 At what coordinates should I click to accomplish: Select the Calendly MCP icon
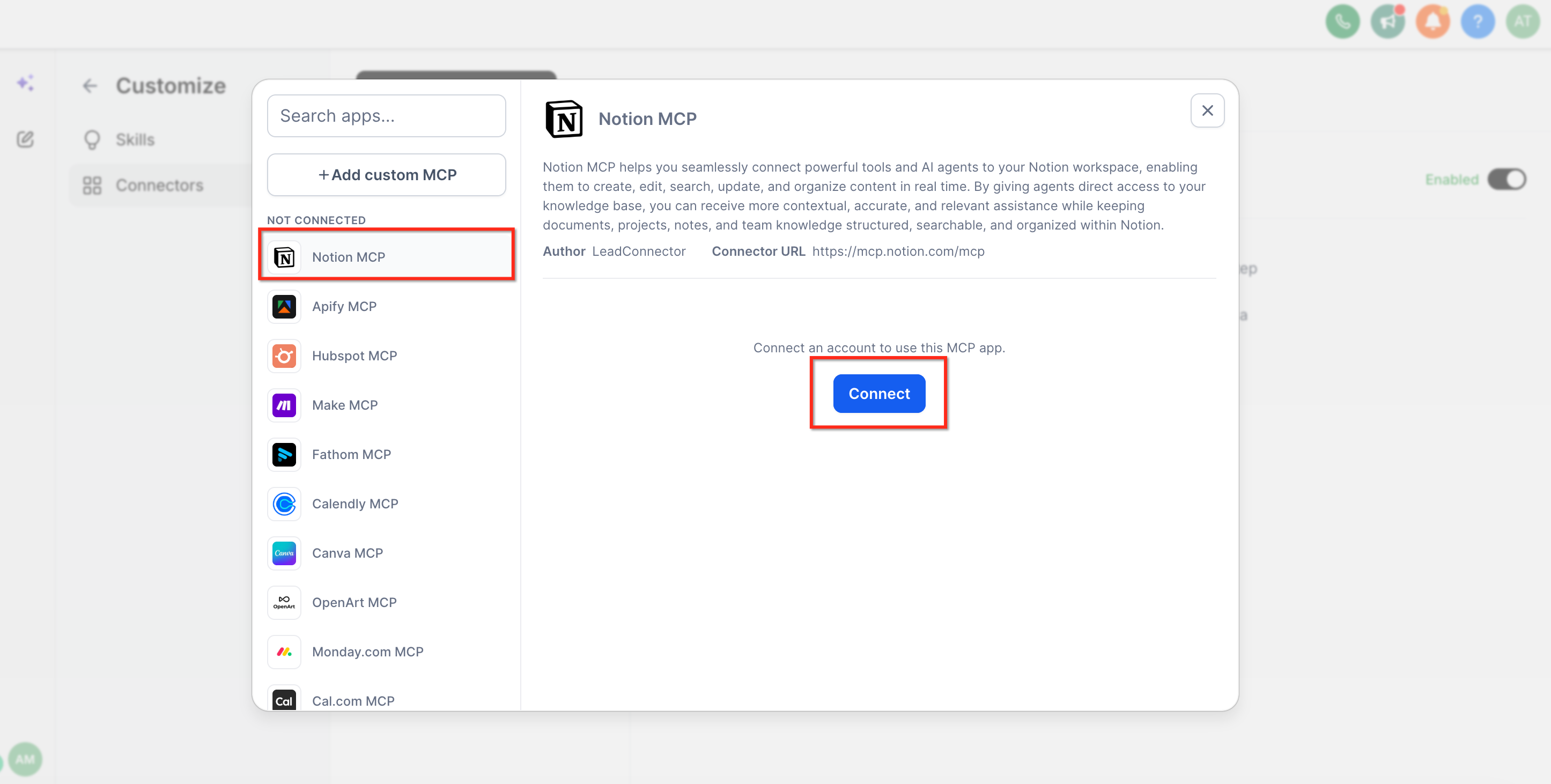[284, 505]
